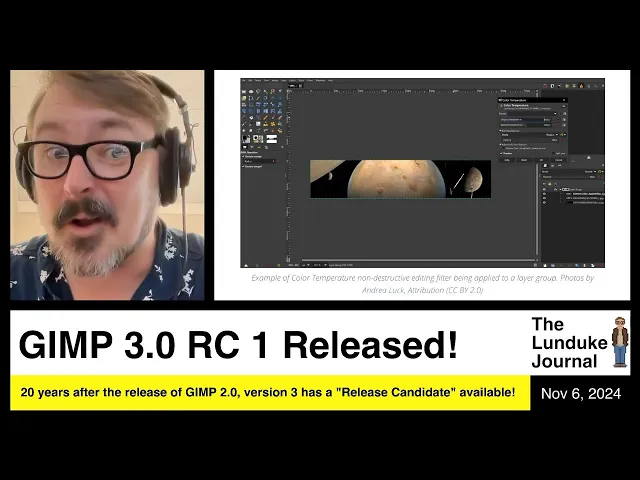The height and width of the screenshot is (480, 640).
Task: Adjust the Original temperature slider
Action: point(526,120)
